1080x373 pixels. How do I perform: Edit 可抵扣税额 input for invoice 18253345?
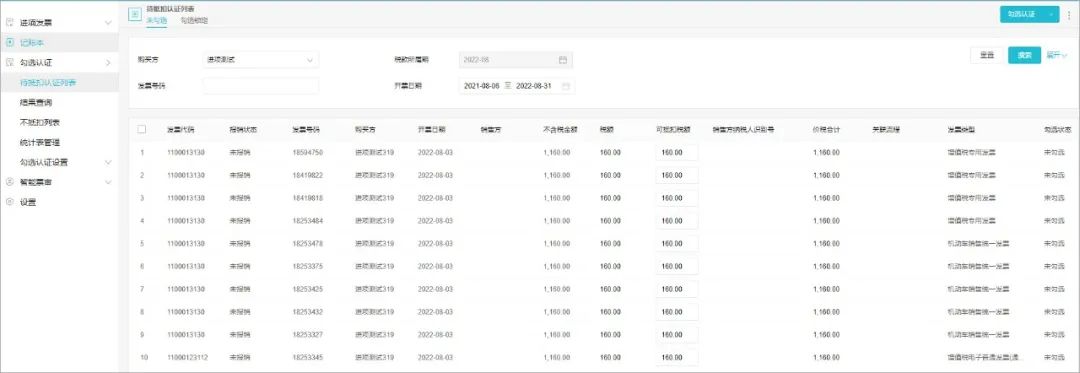677,357
